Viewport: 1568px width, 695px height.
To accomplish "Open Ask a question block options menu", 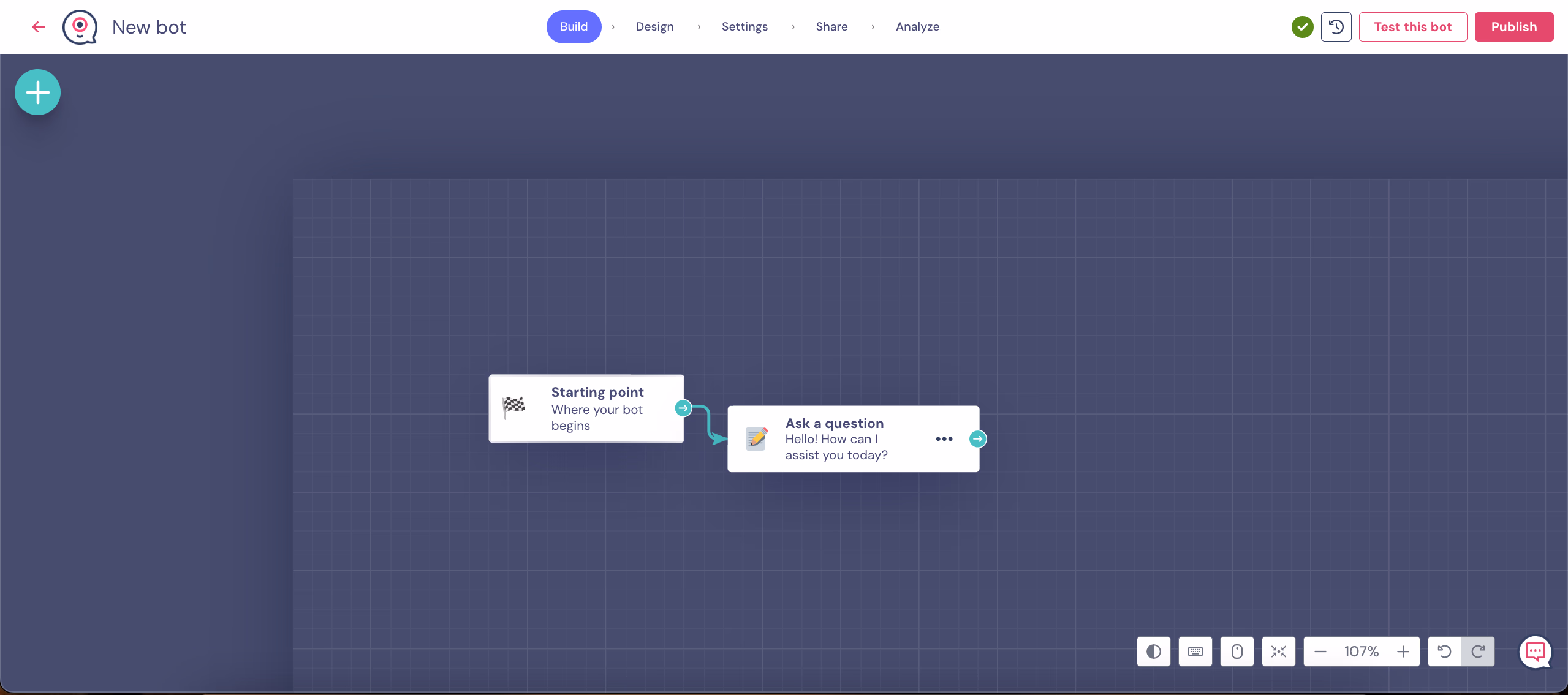I will (x=944, y=439).
